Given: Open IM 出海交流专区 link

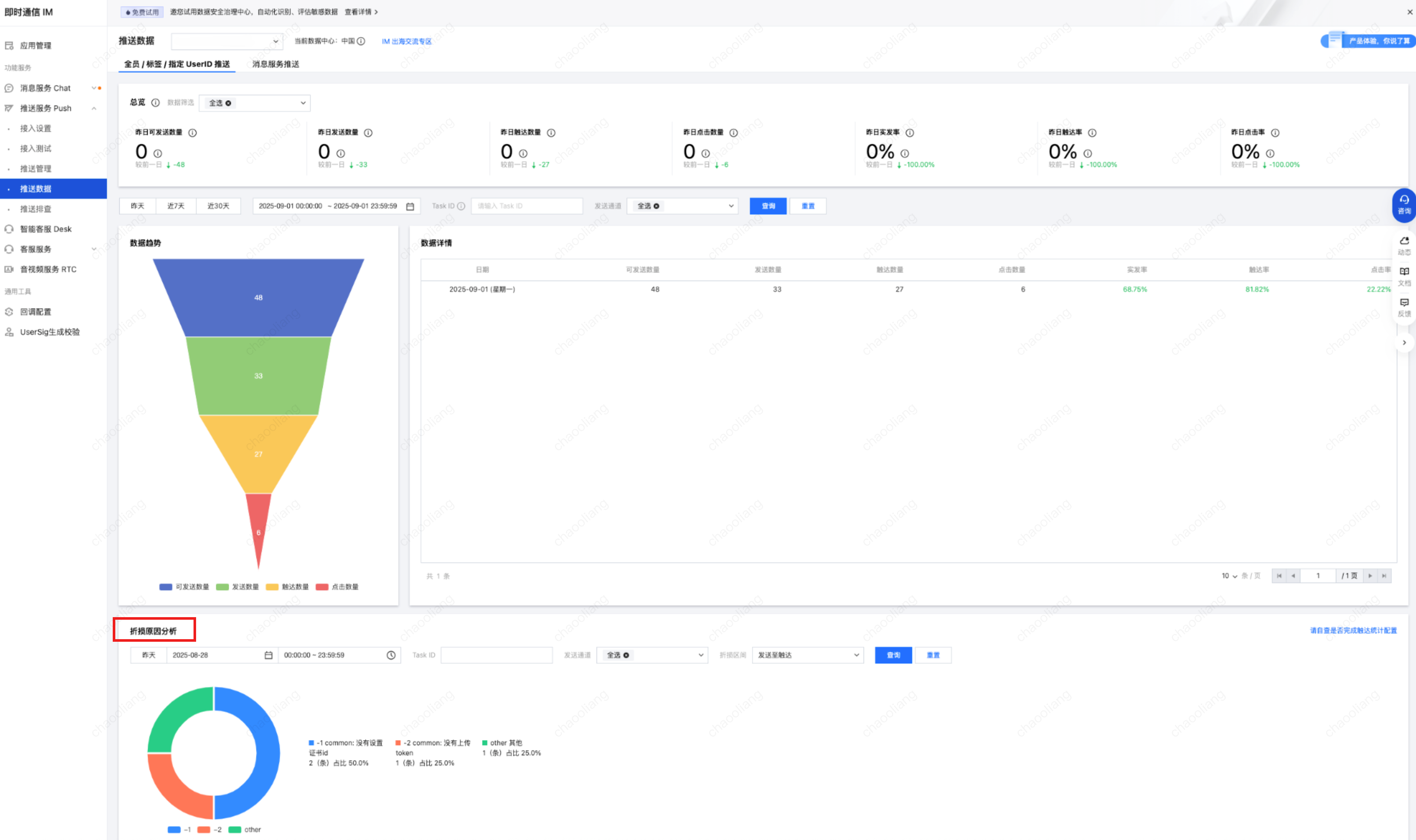Looking at the screenshot, I should click(x=406, y=42).
